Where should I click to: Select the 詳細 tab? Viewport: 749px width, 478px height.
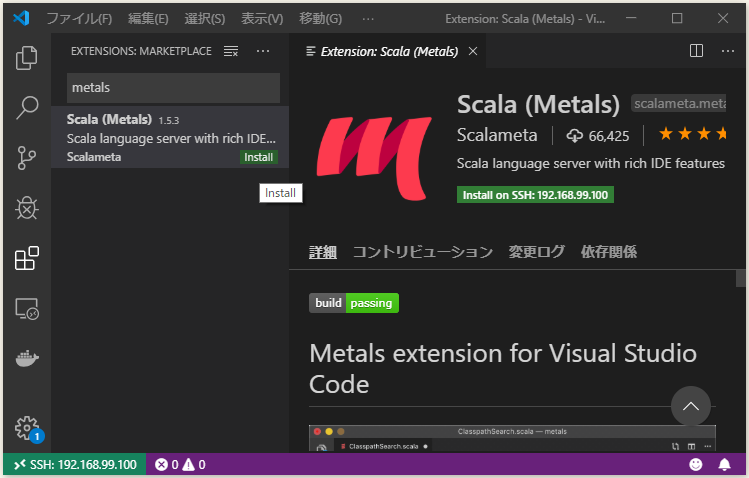point(323,252)
